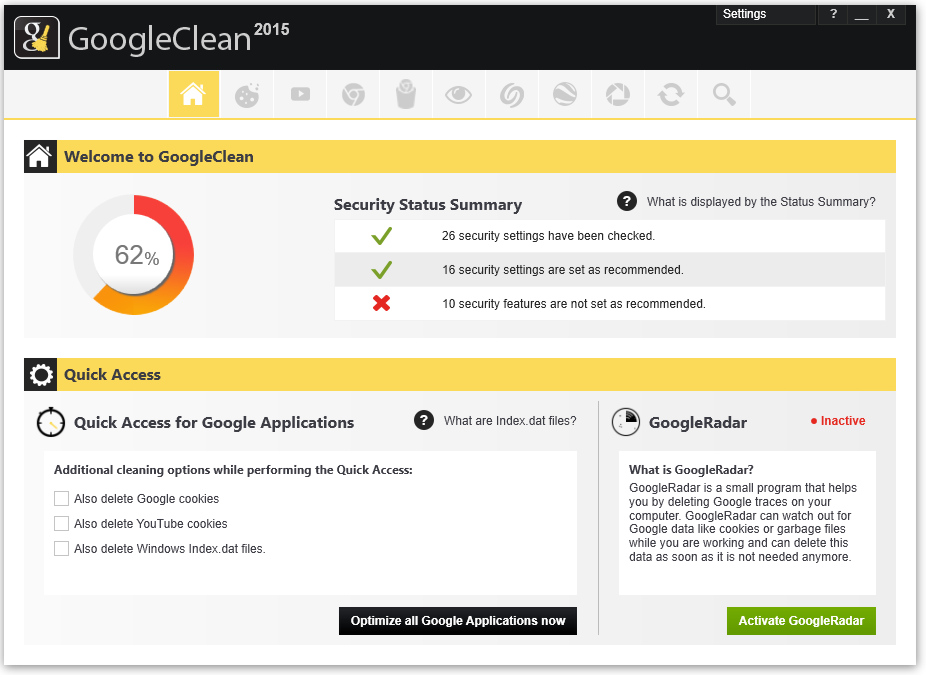The width and height of the screenshot is (935, 682).
Task: Open the Cookies cleaning section
Action: point(247,94)
